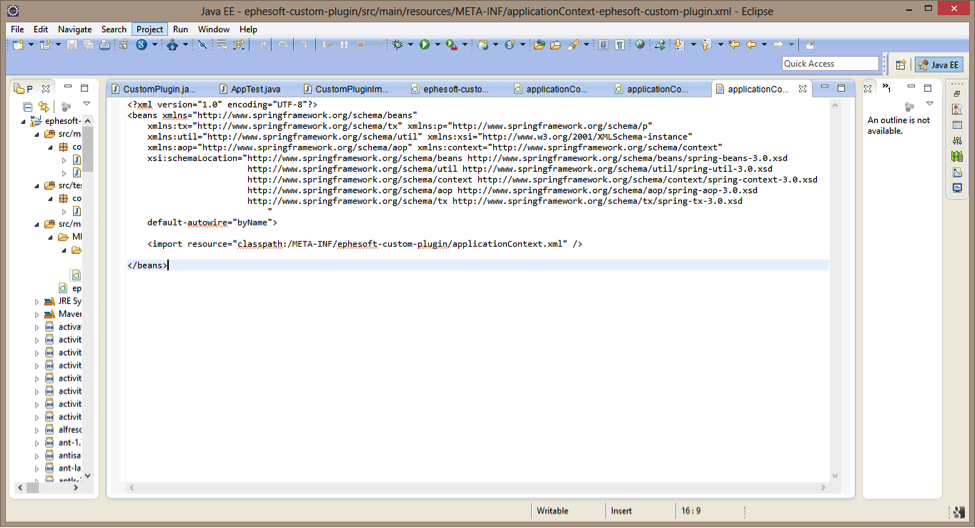Toggle Show Whitespace Characters pilcrow icon
The image size is (975, 528).
pos(620,45)
